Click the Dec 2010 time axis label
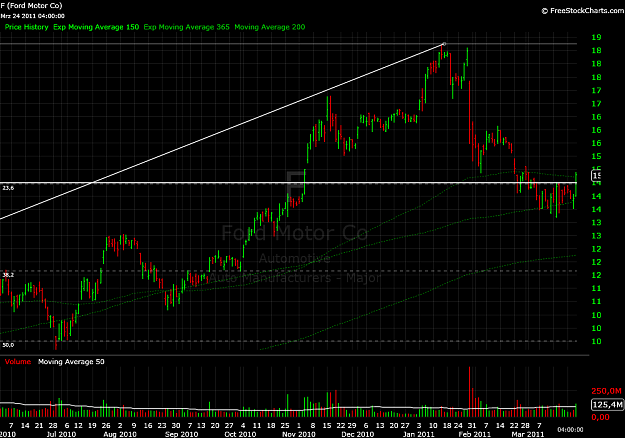This screenshot has width=625, height=438. pos(358,434)
